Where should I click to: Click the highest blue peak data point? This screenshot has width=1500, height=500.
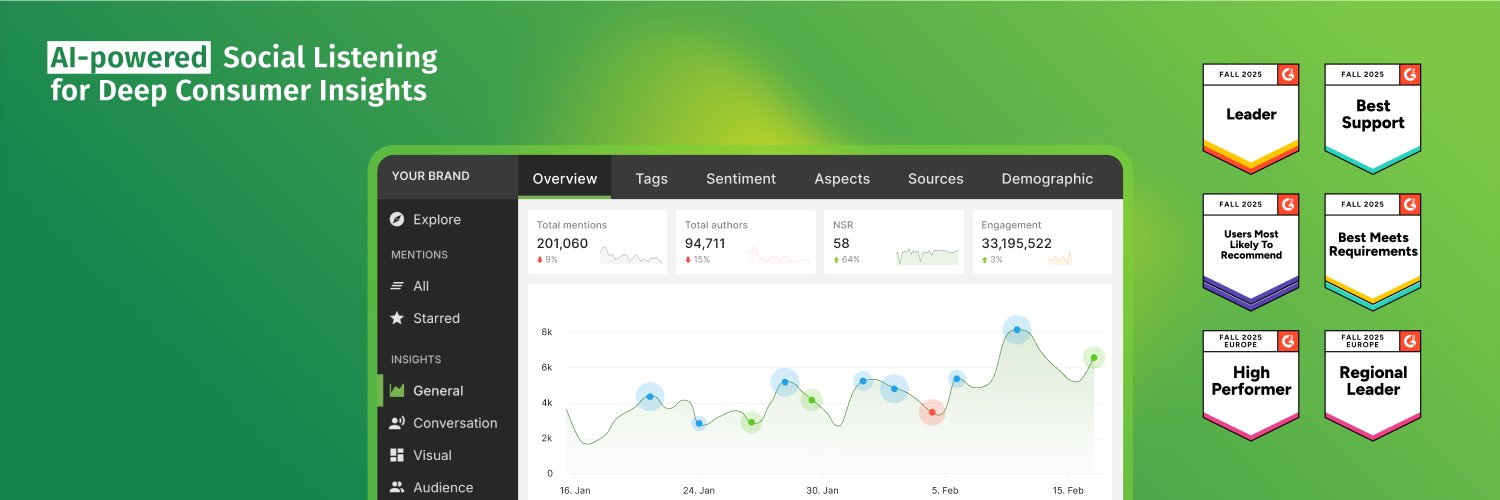tap(1017, 329)
